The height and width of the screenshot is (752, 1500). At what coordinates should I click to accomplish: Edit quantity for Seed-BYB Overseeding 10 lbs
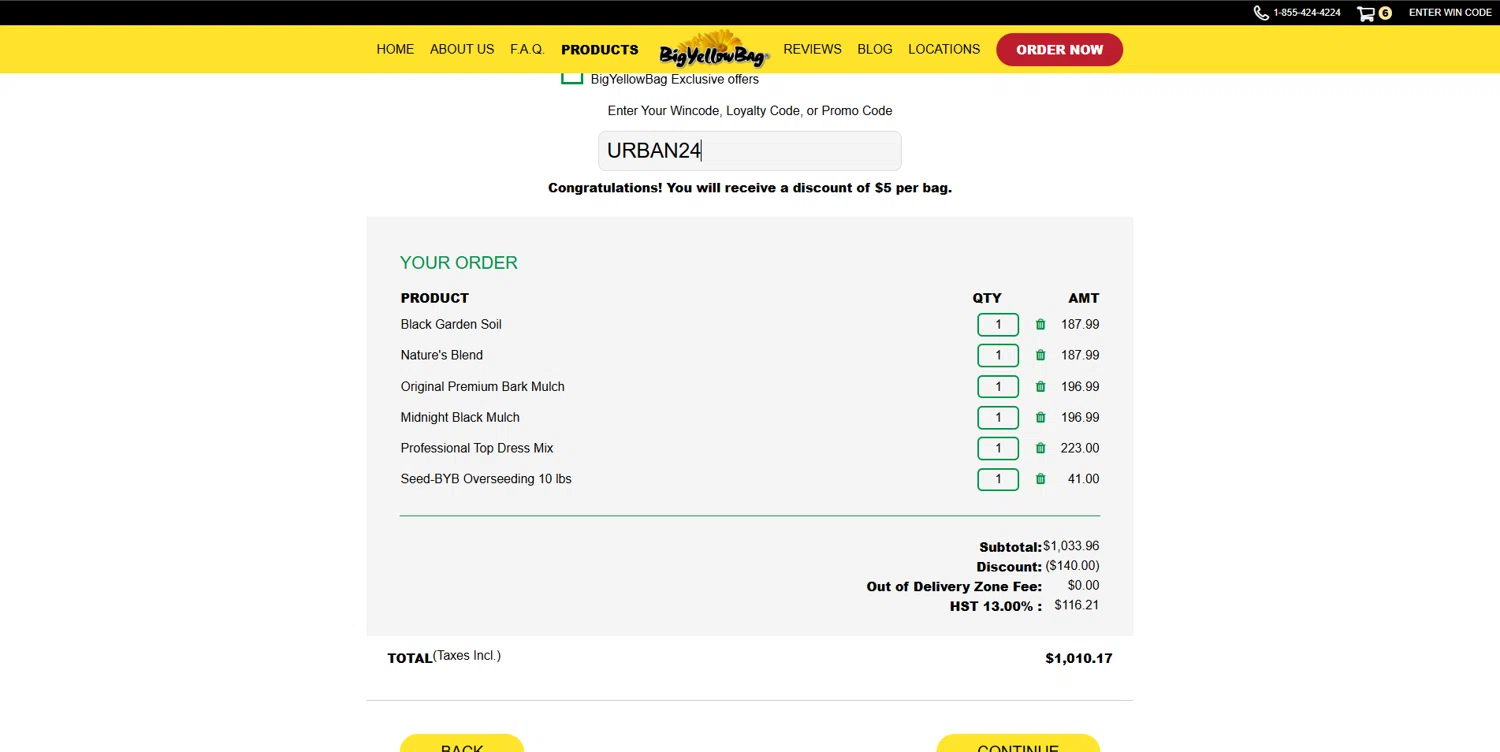pyautogui.click(x=998, y=479)
